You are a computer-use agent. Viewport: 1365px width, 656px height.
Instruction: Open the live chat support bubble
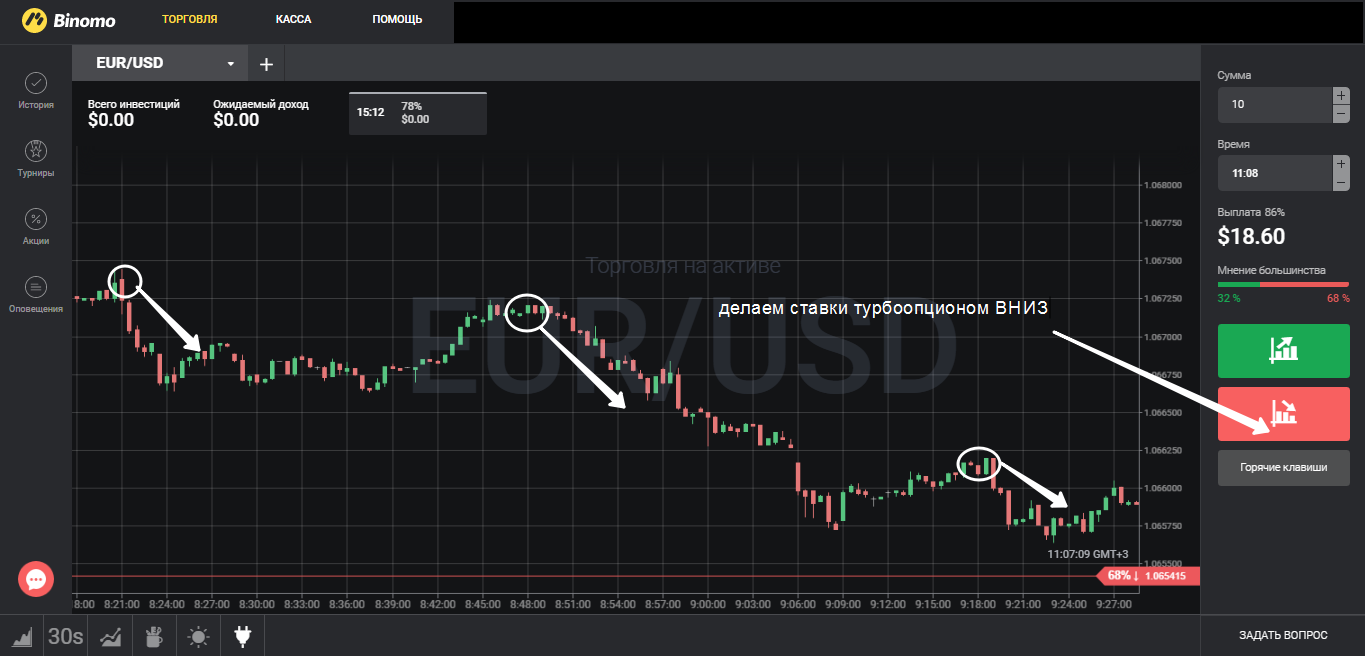pyautogui.click(x=36, y=579)
